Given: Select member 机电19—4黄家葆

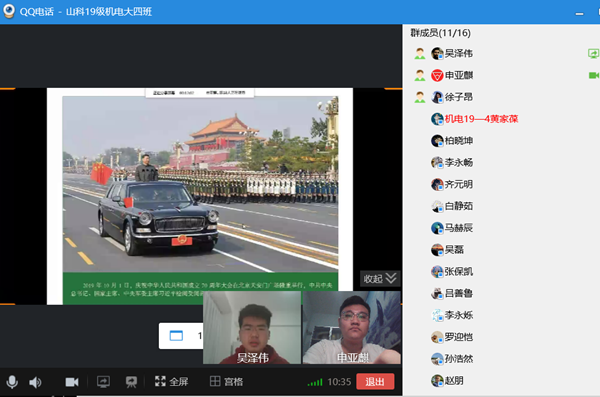Looking at the screenshot, I should [474, 119].
